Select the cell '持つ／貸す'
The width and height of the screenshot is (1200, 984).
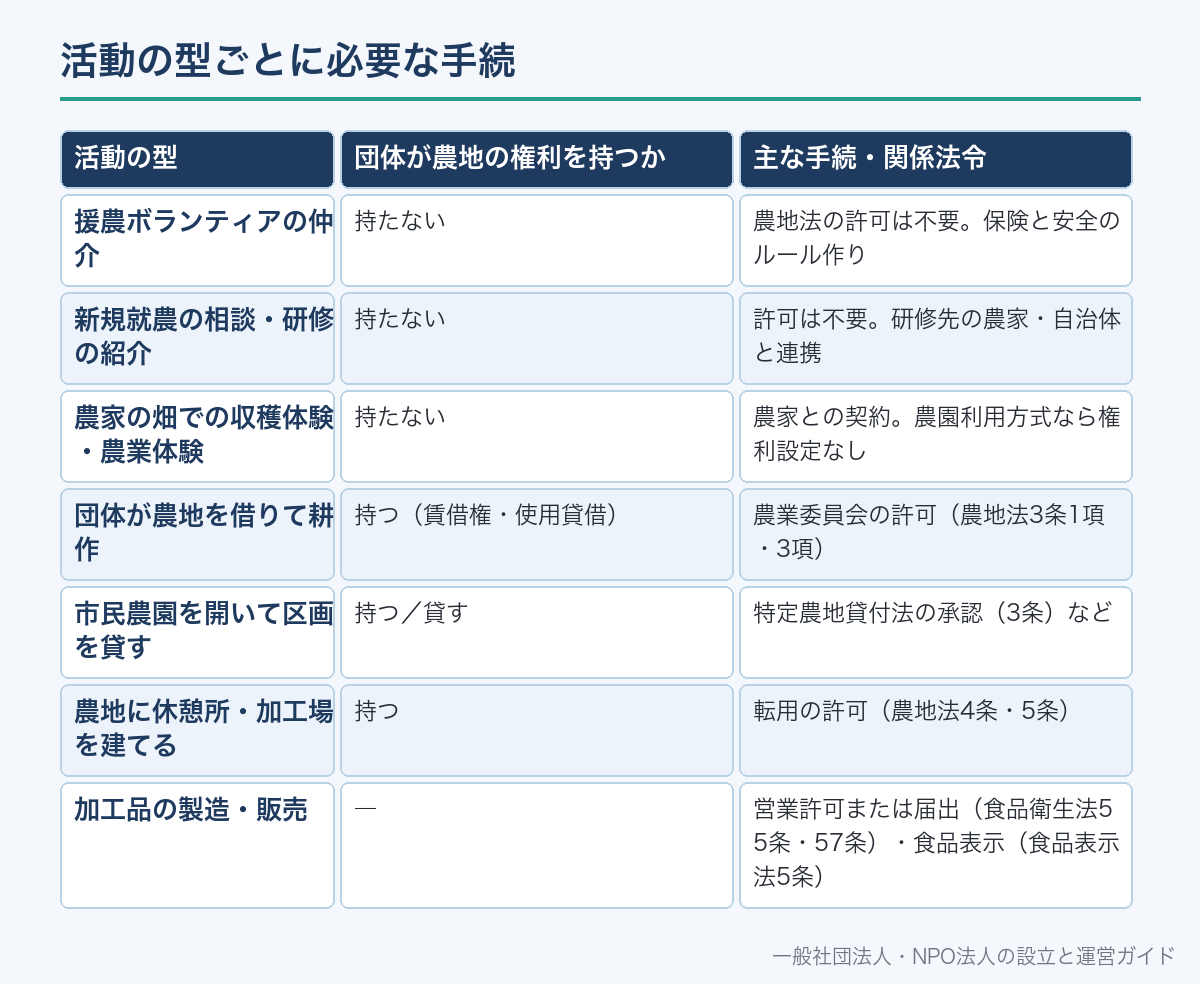[x=537, y=632]
